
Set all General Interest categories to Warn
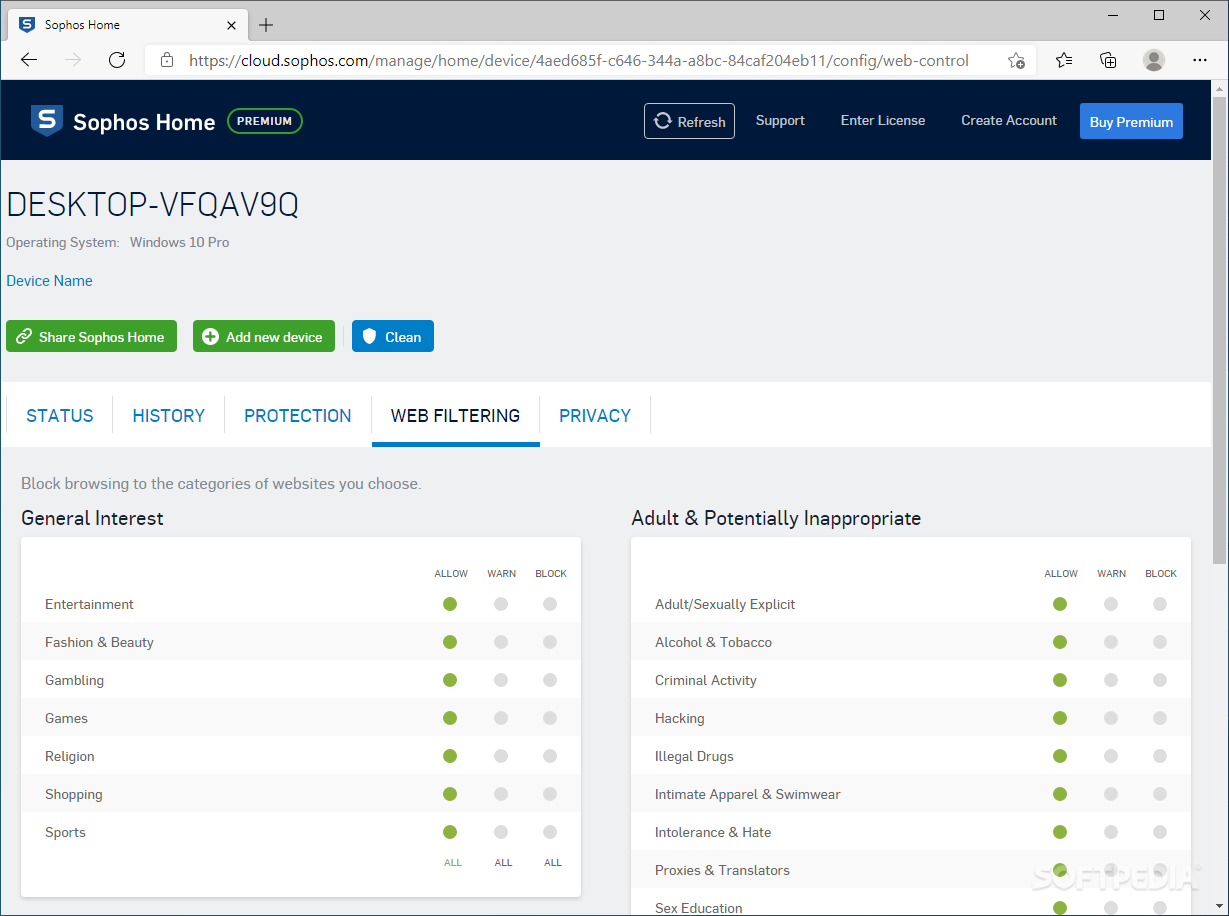tap(503, 862)
